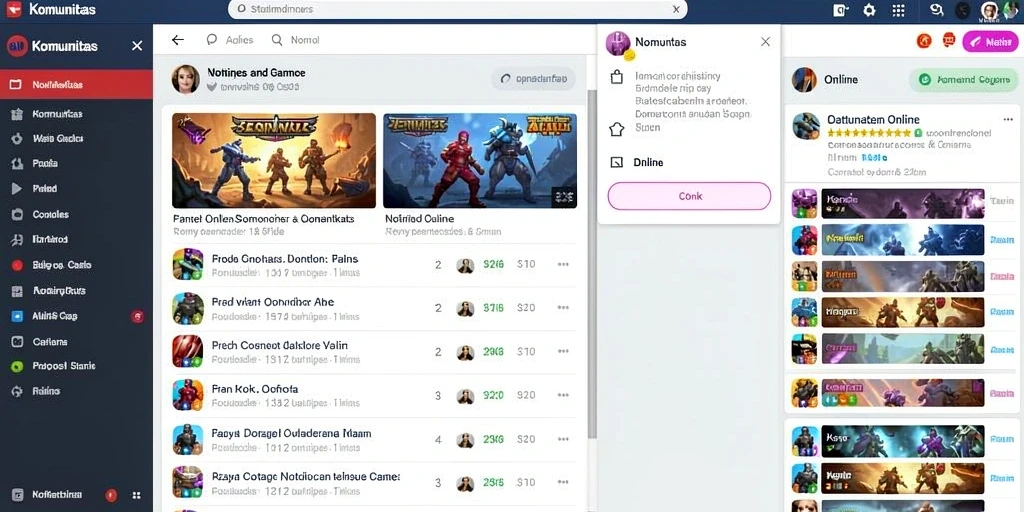This screenshot has width=1024, height=512.
Task: Click the vertical scrollbar of the game list
Action: pyautogui.click(x=592, y=264)
